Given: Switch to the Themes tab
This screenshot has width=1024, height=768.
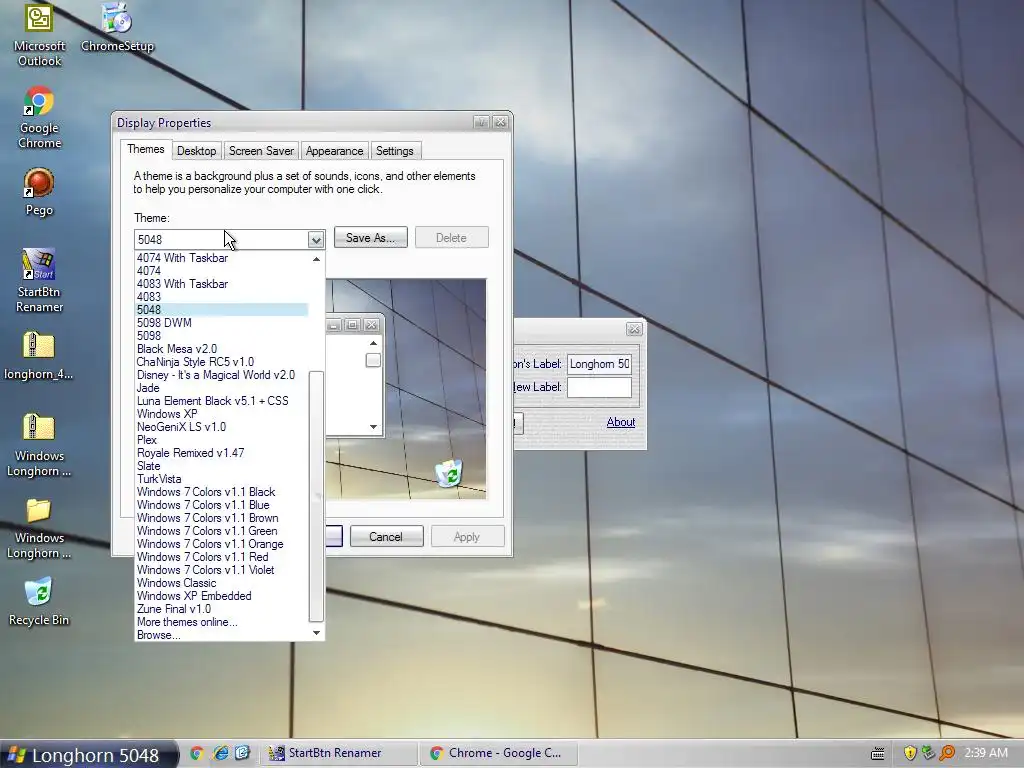Looking at the screenshot, I should click(x=146, y=150).
